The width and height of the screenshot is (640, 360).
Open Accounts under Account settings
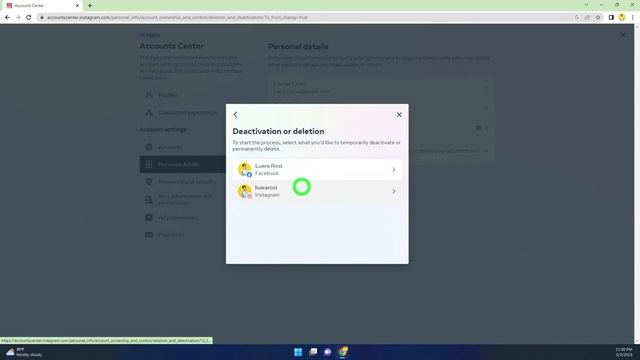[183, 147]
